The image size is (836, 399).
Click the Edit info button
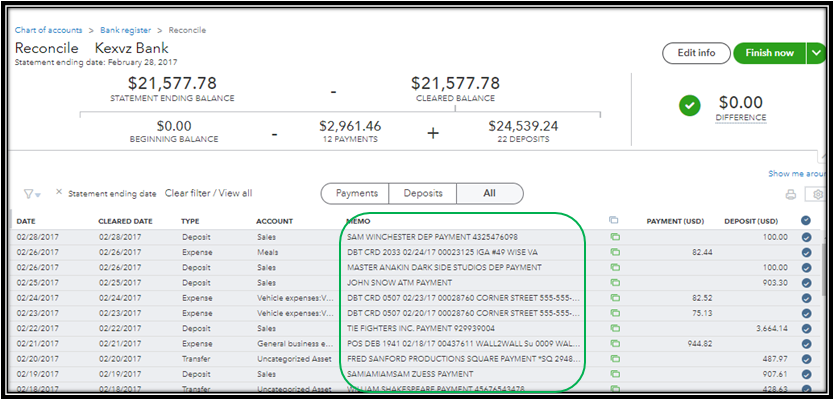click(696, 53)
